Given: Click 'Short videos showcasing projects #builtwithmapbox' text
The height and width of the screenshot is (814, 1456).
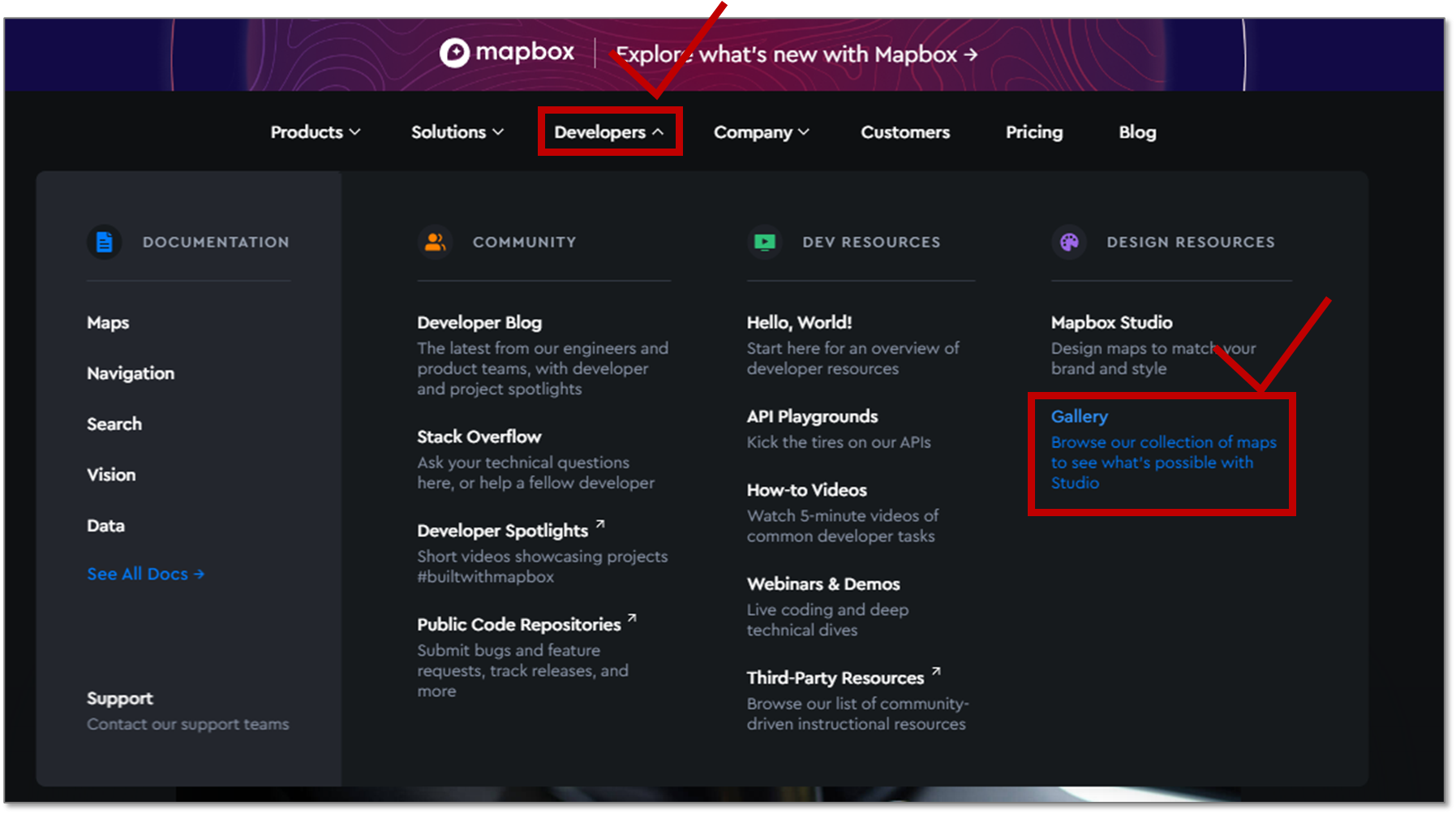Looking at the screenshot, I should pyautogui.click(x=543, y=566).
